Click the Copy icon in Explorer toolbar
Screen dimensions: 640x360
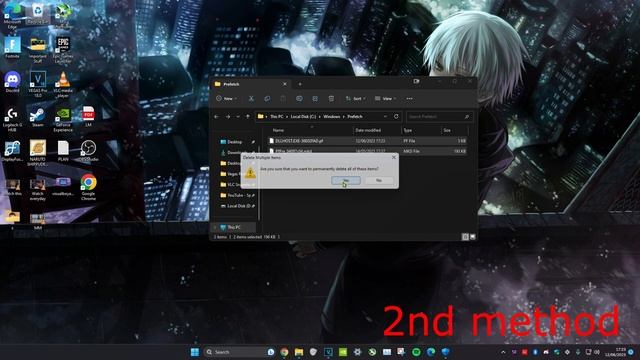click(x=267, y=99)
